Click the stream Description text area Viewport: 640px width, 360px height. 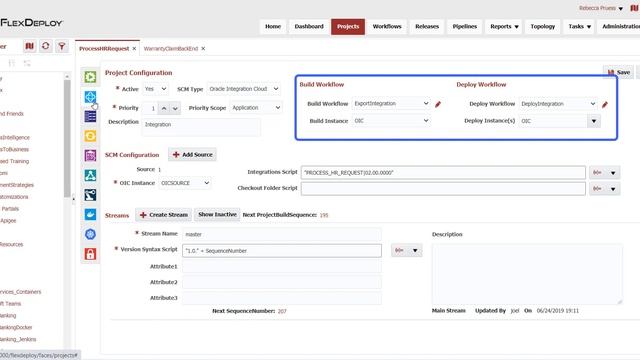527,274
